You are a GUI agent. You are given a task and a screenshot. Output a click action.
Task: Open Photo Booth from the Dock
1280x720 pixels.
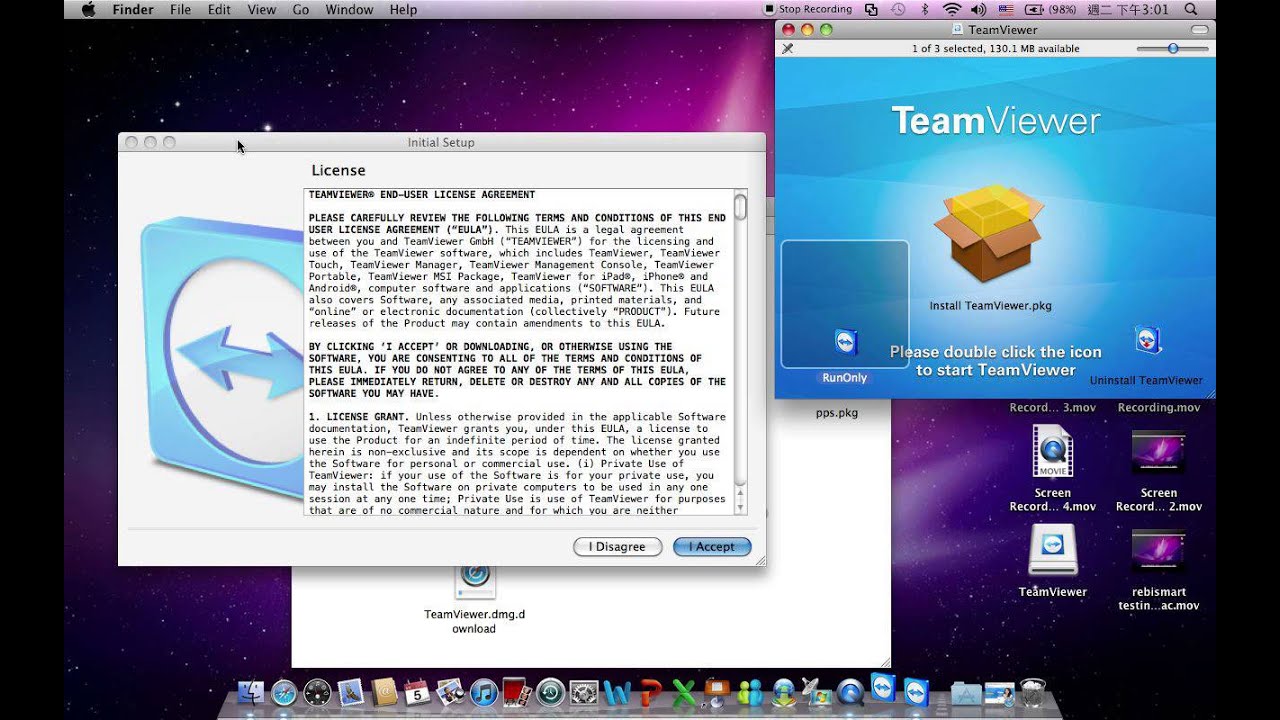point(516,692)
